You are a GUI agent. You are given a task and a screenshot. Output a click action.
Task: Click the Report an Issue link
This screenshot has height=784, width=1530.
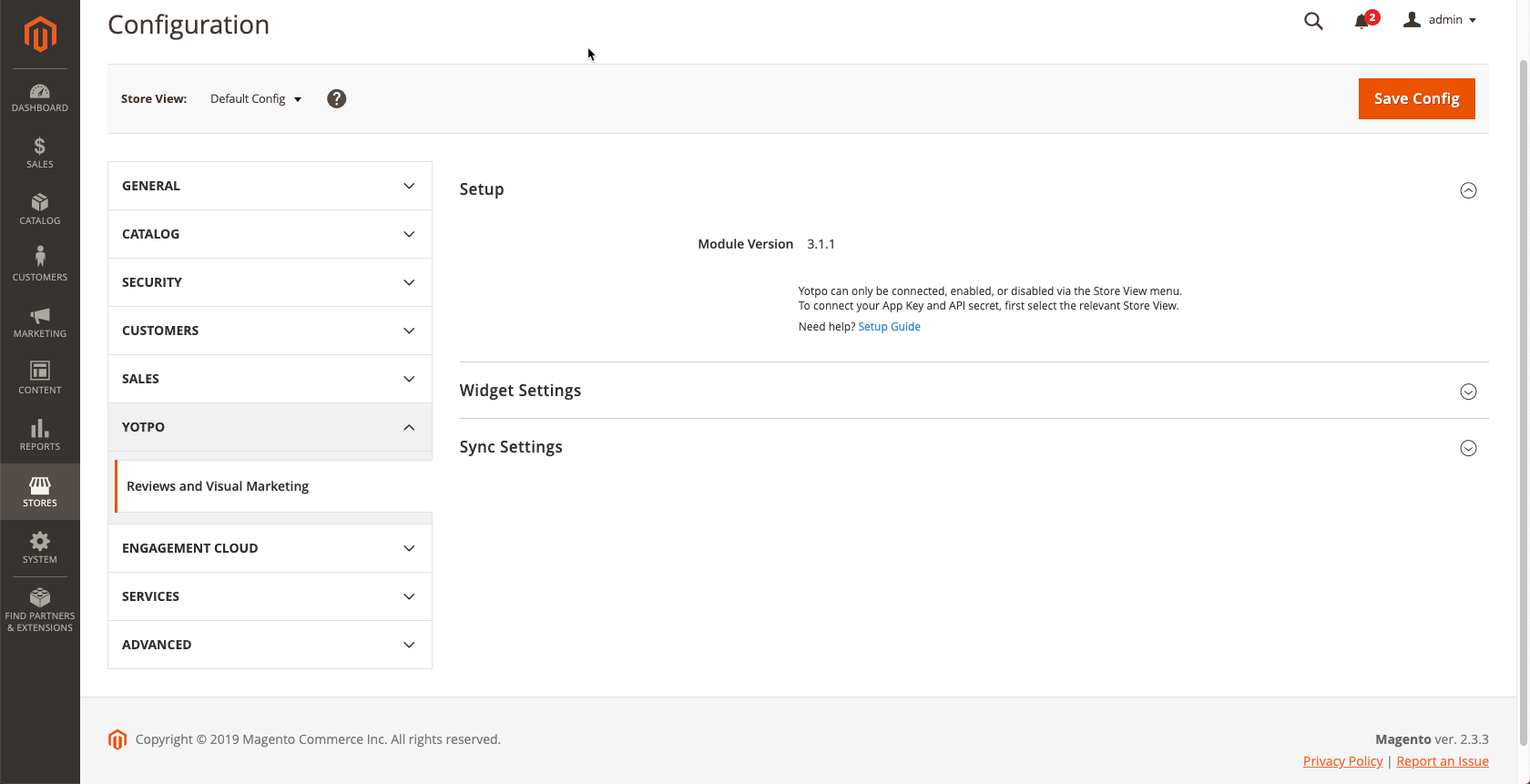[x=1443, y=761]
